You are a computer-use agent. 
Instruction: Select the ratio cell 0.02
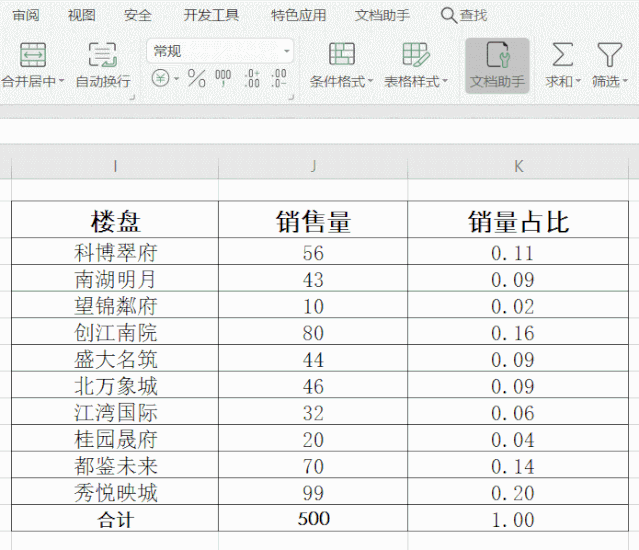click(x=518, y=305)
